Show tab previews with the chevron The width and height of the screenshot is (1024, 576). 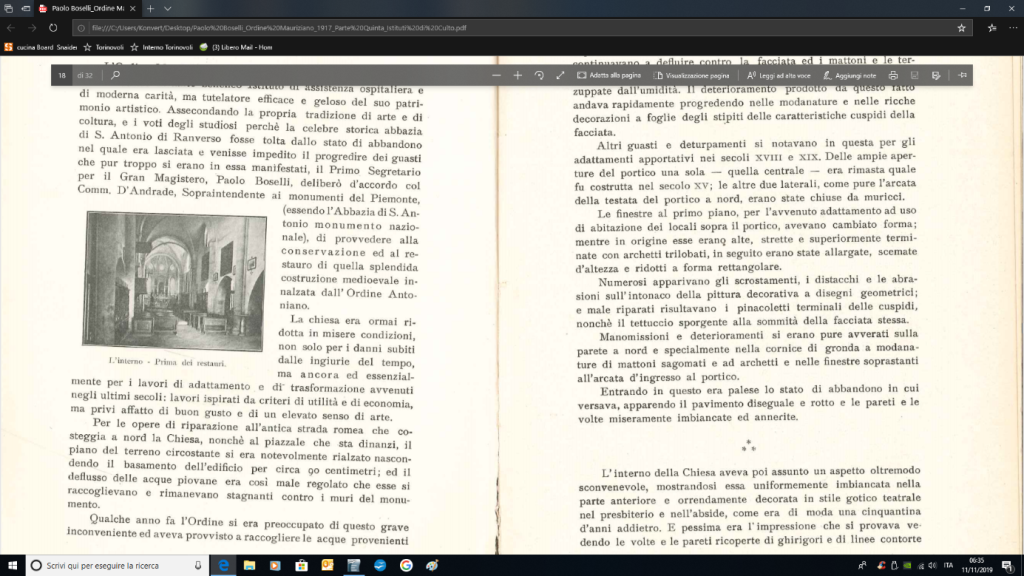167,8
